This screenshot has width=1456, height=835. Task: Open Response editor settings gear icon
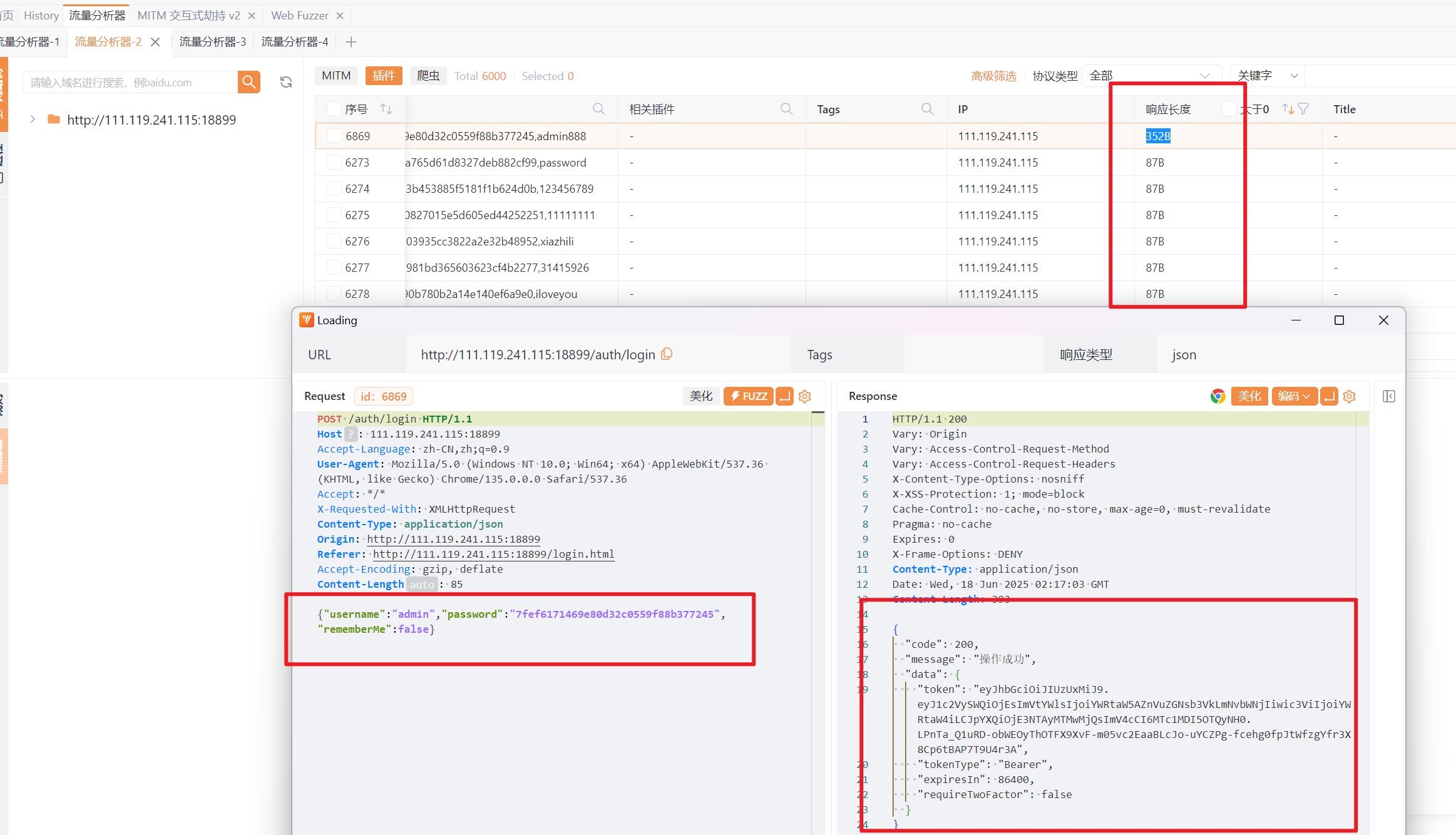pyautogui.click(x=1350, y=396)
